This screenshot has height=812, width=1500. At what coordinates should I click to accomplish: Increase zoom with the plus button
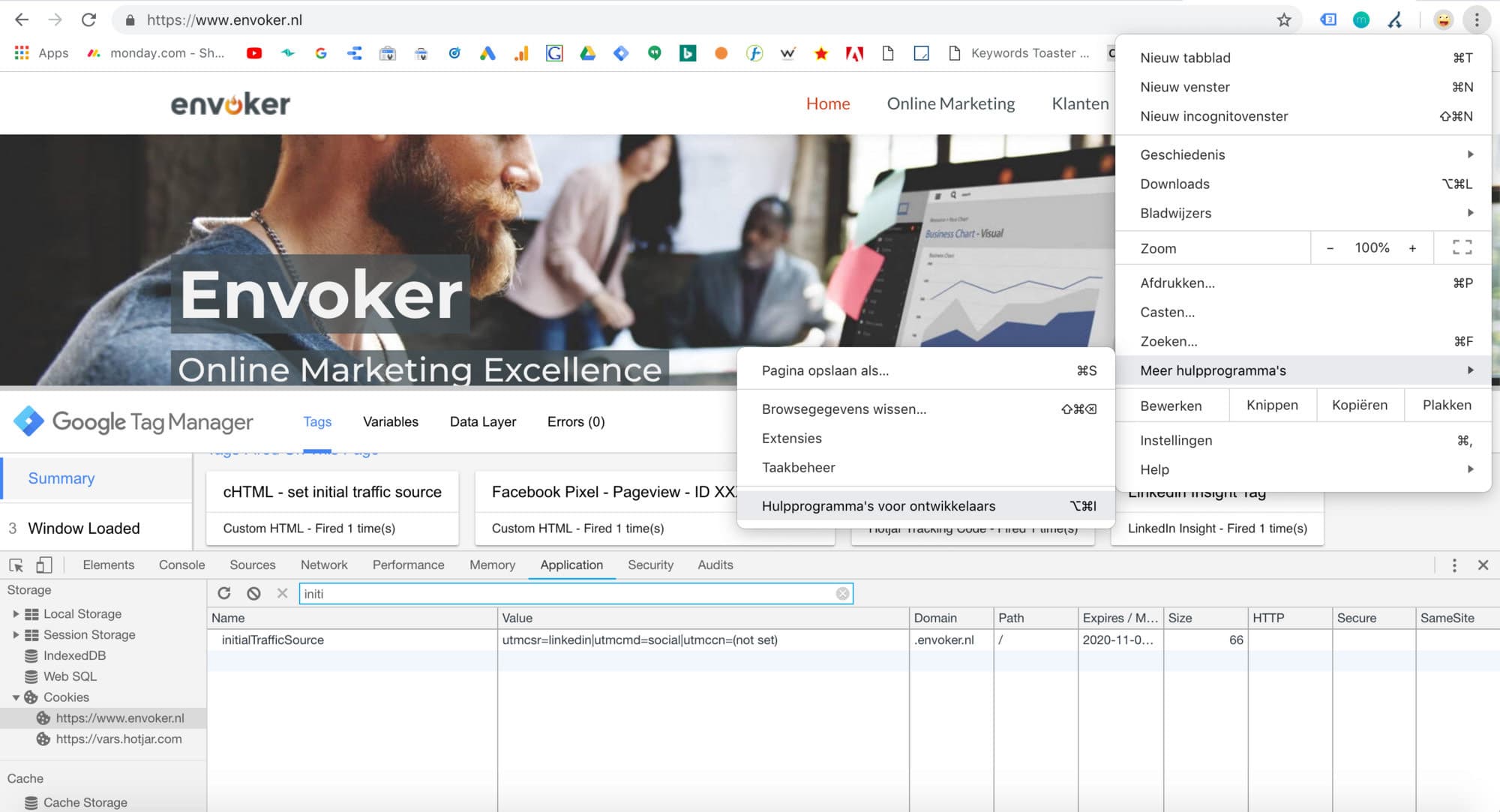click(x=1412, y=247)
